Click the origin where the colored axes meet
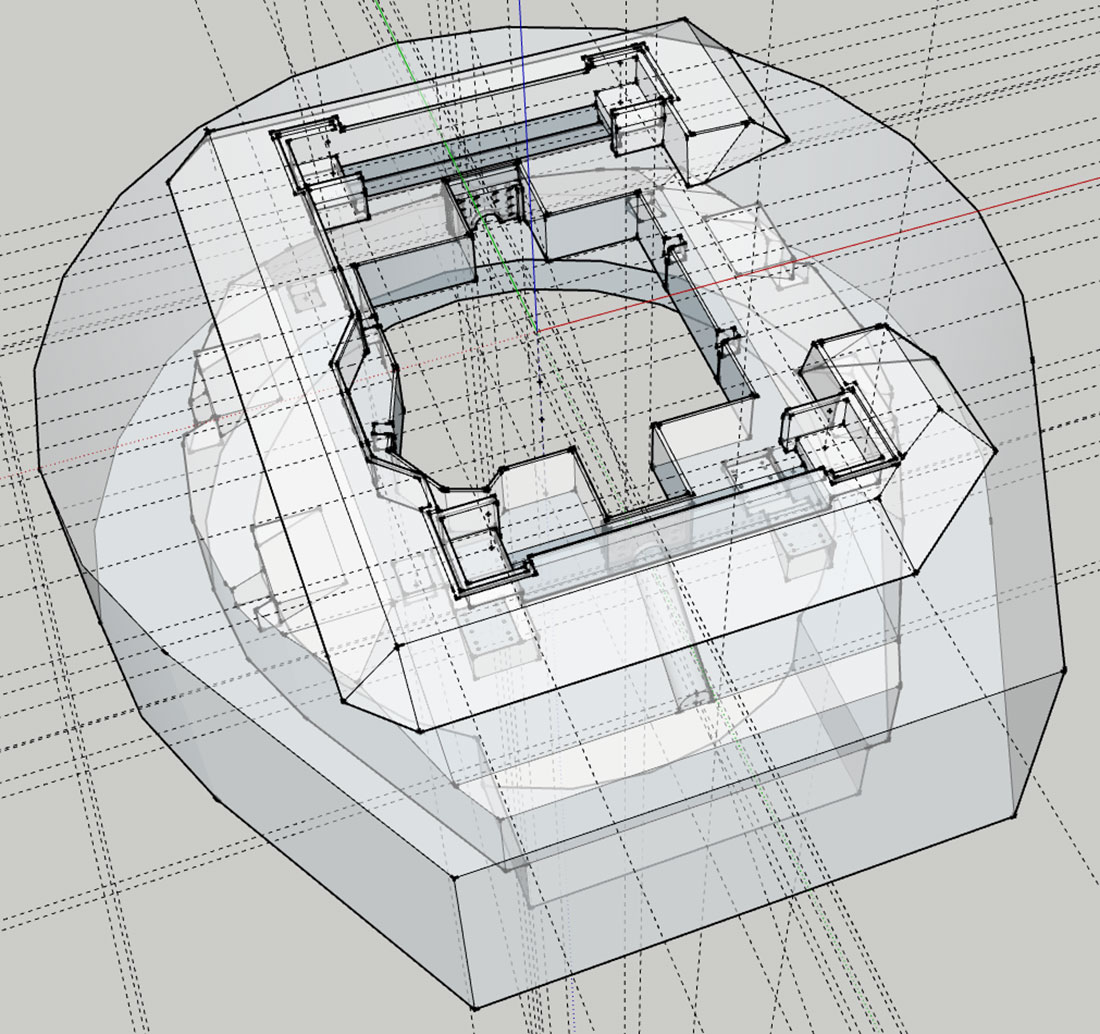Screen dimensions: 1100x1034 click(x=536, y=330)
